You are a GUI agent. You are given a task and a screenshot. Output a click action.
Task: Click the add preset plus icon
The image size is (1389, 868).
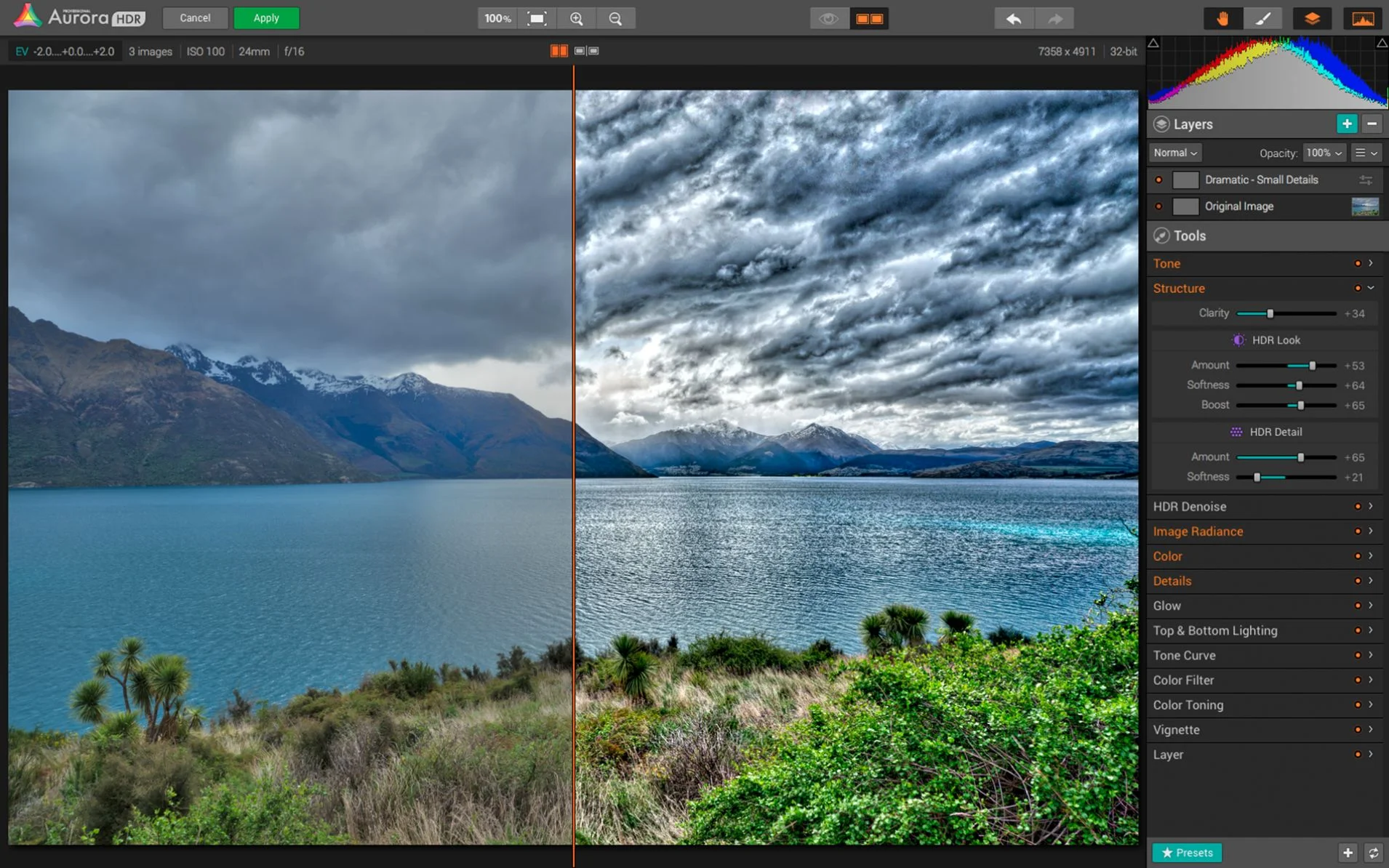click(1348, 853)
